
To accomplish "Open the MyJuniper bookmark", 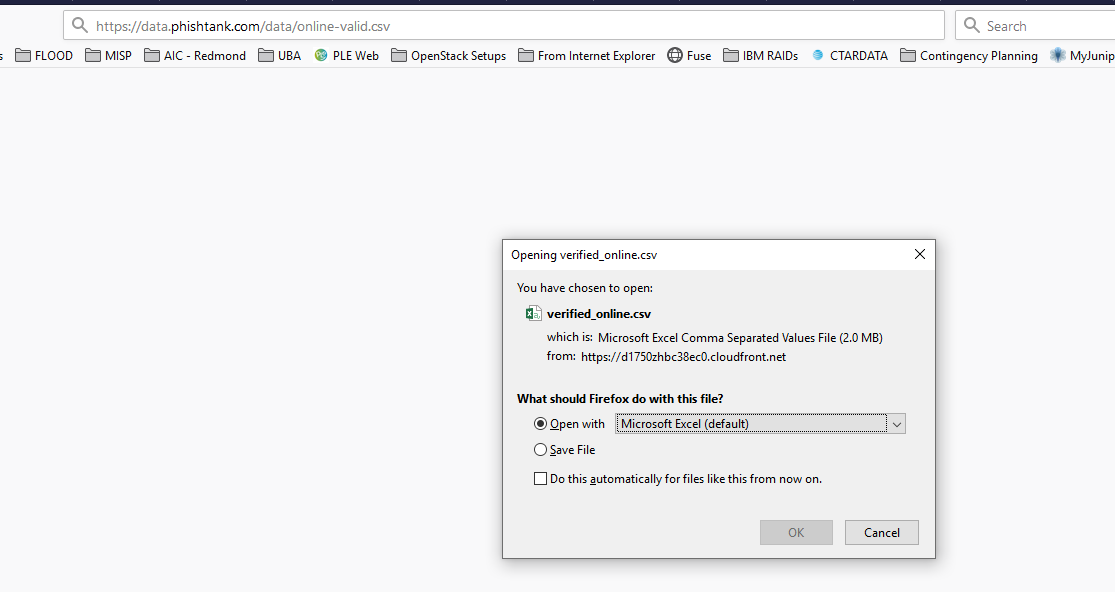I will (x=1090, y=55).
